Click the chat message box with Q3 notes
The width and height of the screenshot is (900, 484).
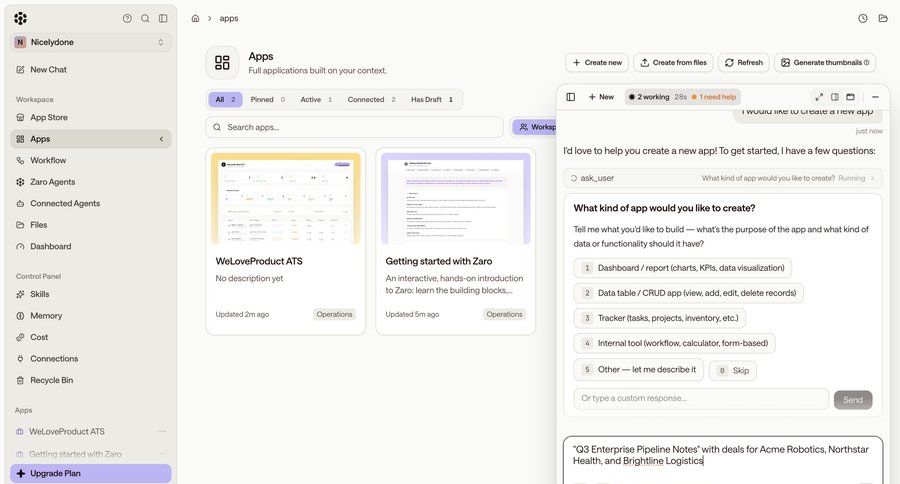click(x=723, y=459)
